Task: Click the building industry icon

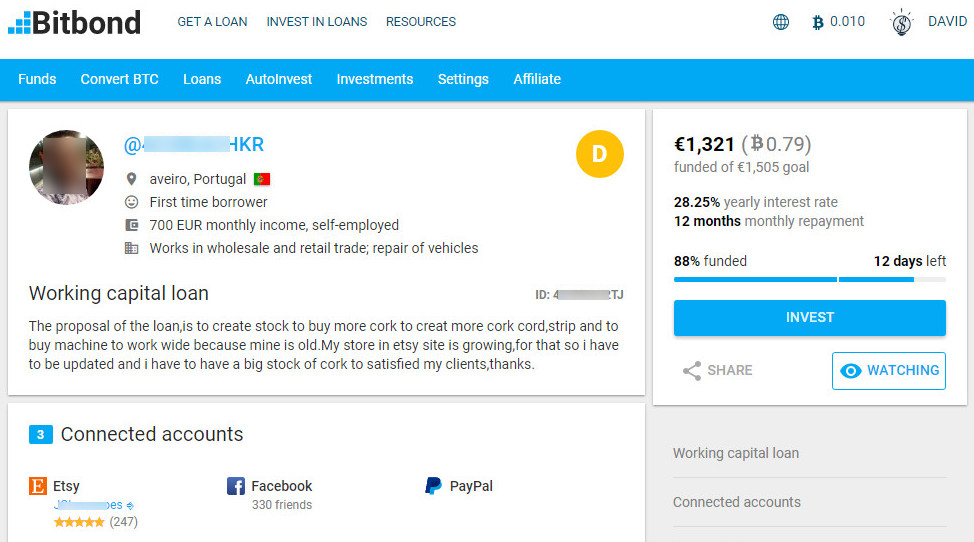Action: [x=131, y=248]
